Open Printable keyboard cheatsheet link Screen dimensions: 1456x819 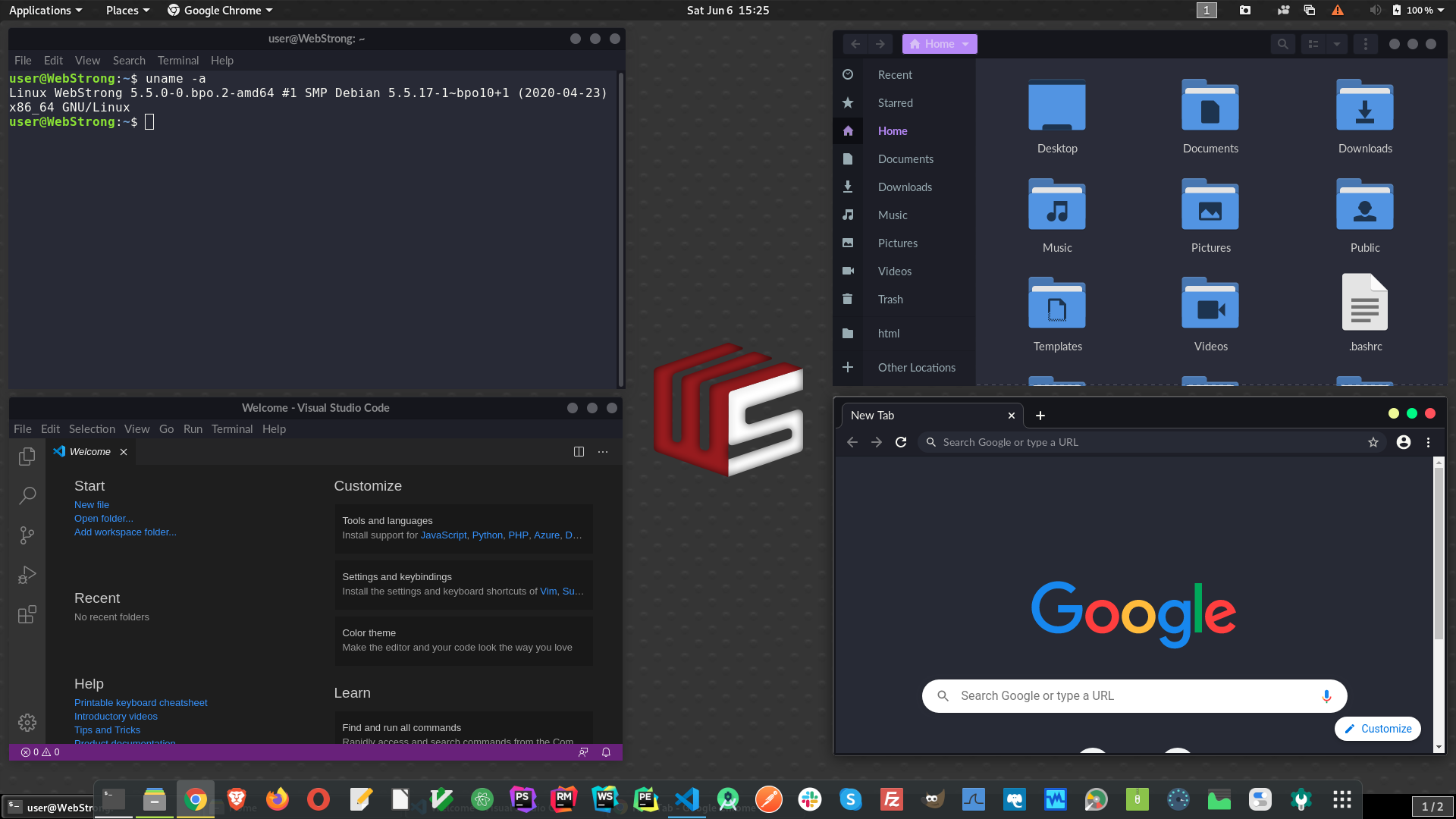[141, 703]
